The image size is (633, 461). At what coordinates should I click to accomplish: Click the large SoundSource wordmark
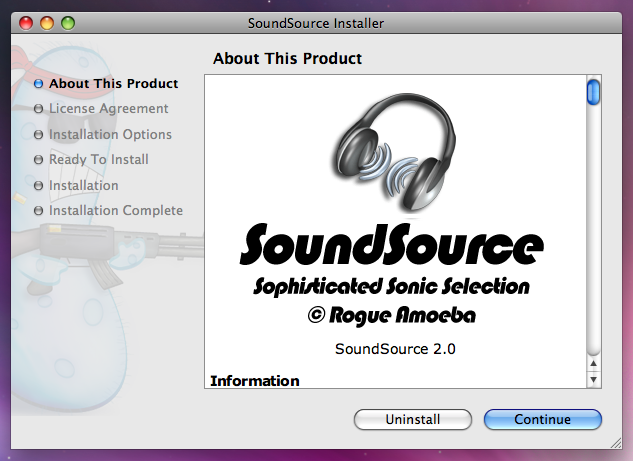coord(392,245)
